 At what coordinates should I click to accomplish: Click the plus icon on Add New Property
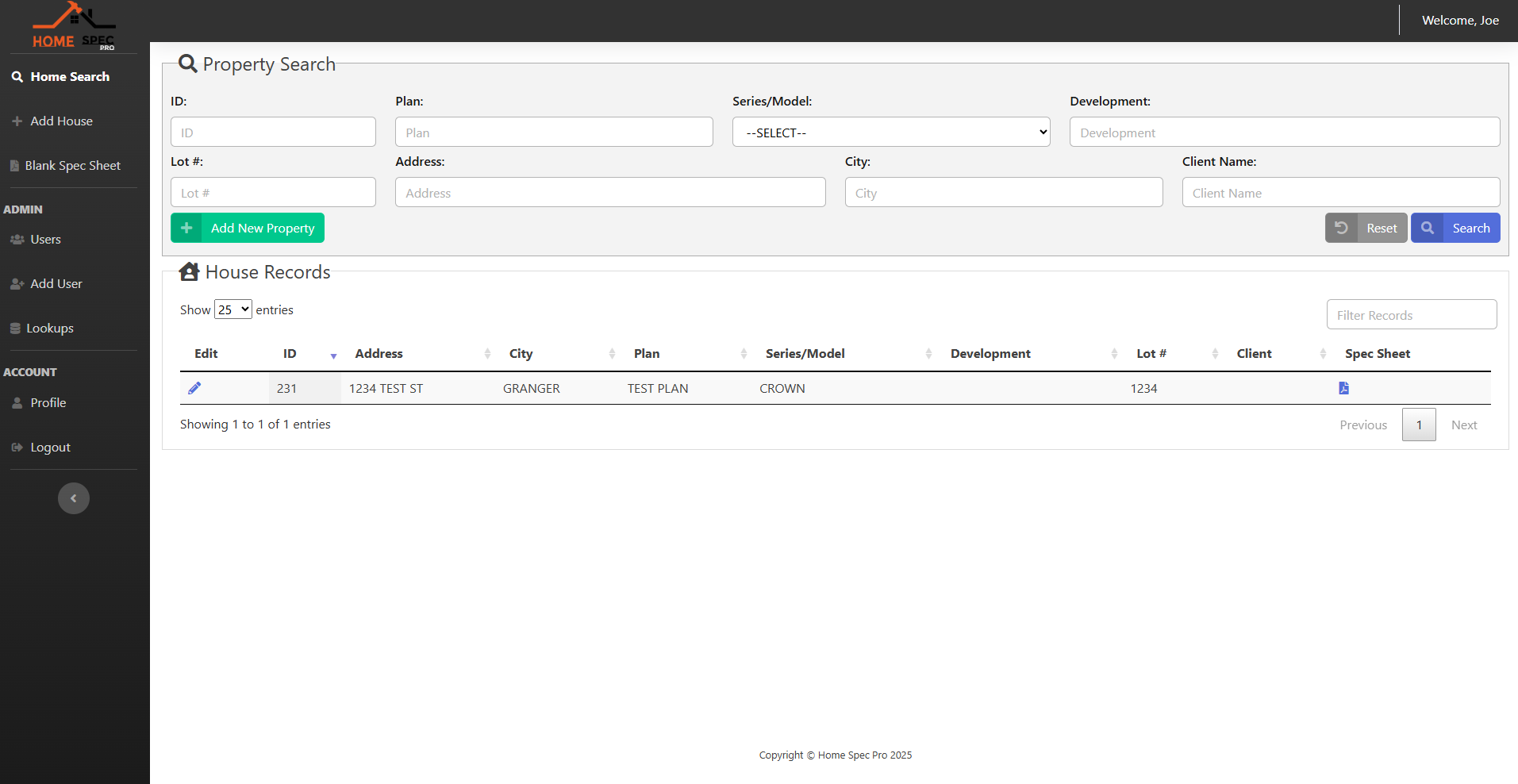pos(186,228)
